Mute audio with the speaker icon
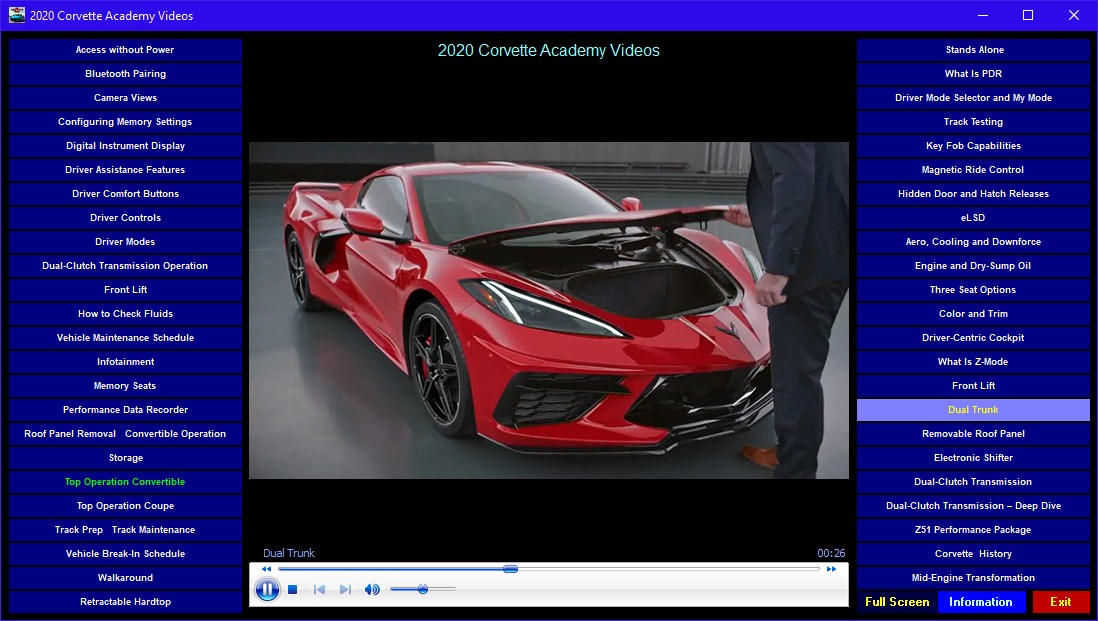The image size is (1098, 621). tap(372, 589)
